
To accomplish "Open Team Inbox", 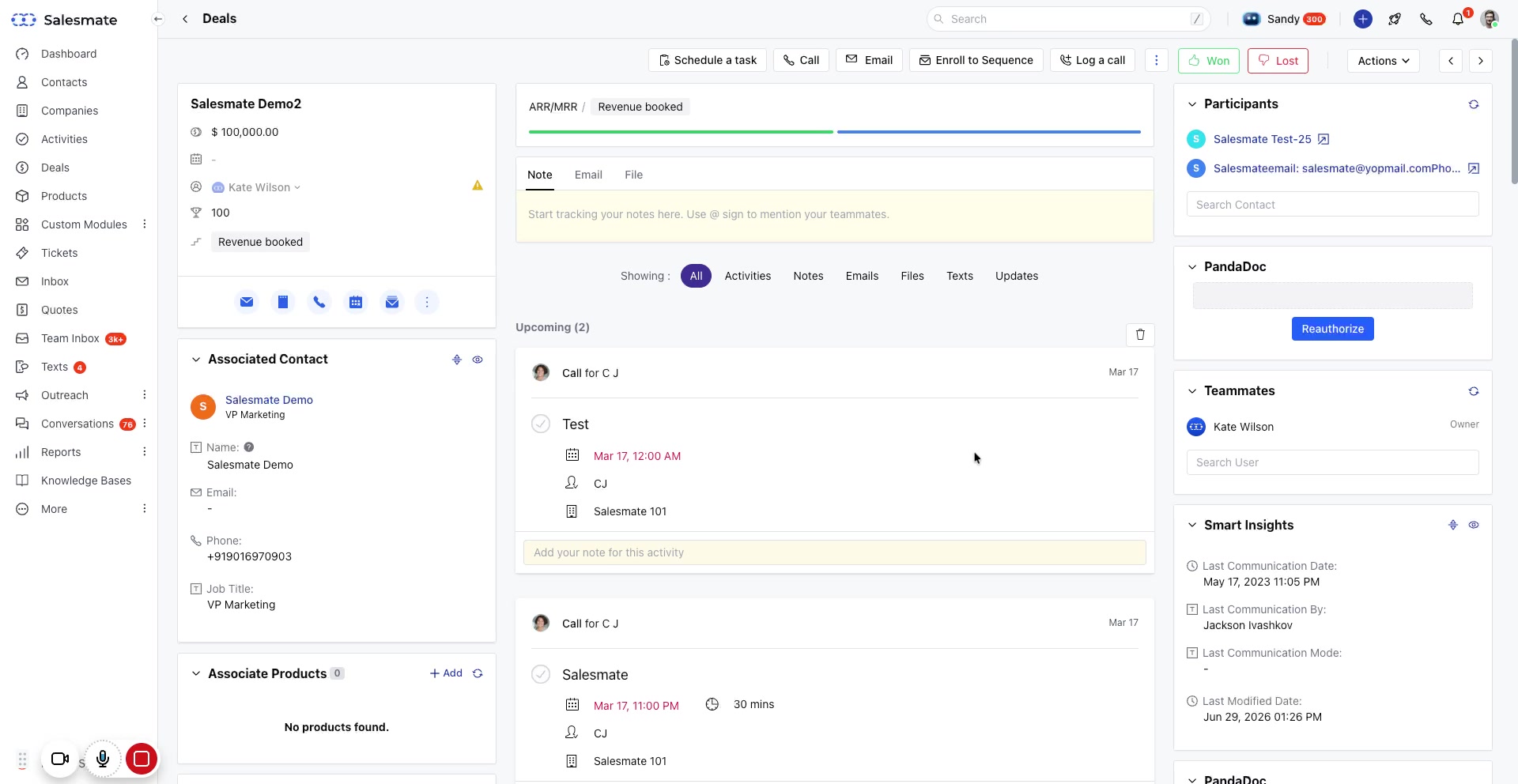I will coord(70,338).
